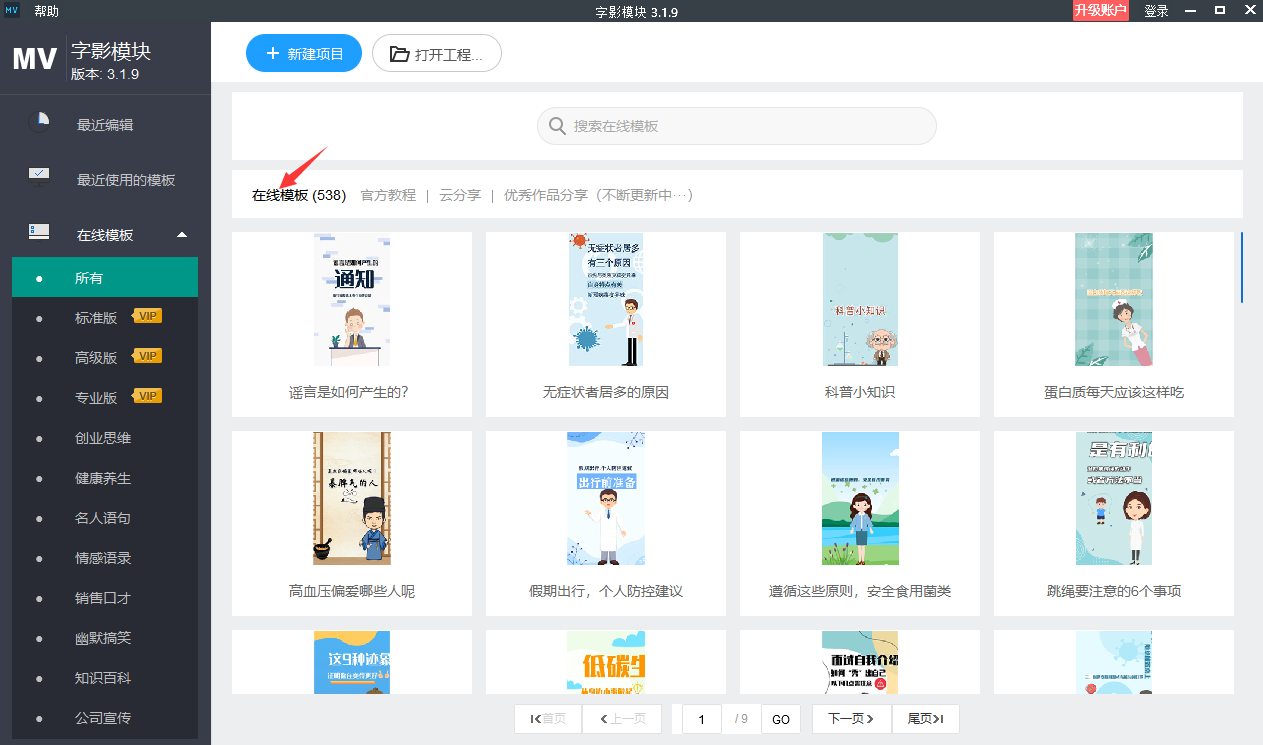Open the 假期出行，个人防控建议 template thumbnail
The image size is (1263, 745).
(x=606, y=498)
